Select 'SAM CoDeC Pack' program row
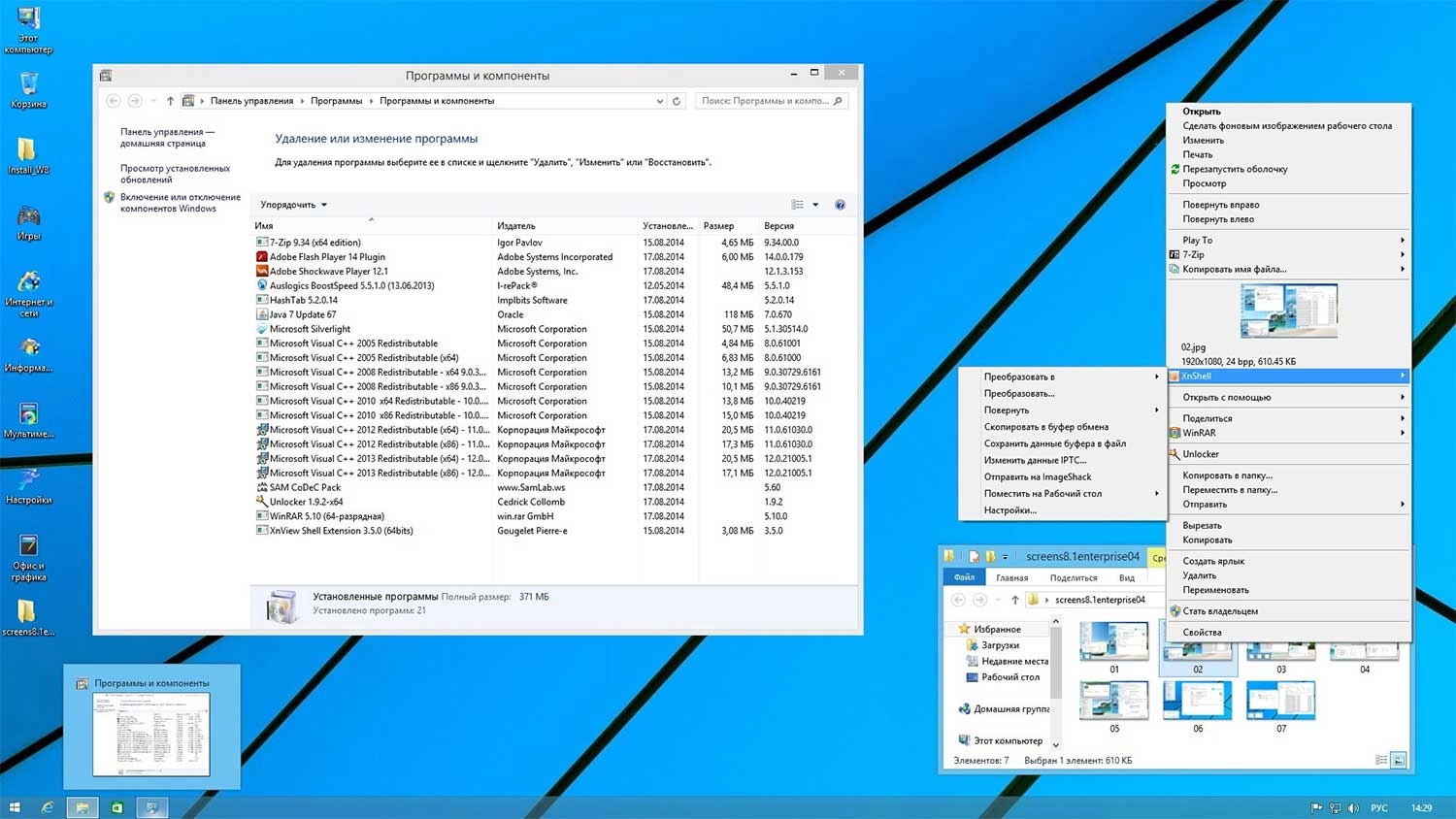The width and height of the screenshot is (1456, 819). pos(553,487)
